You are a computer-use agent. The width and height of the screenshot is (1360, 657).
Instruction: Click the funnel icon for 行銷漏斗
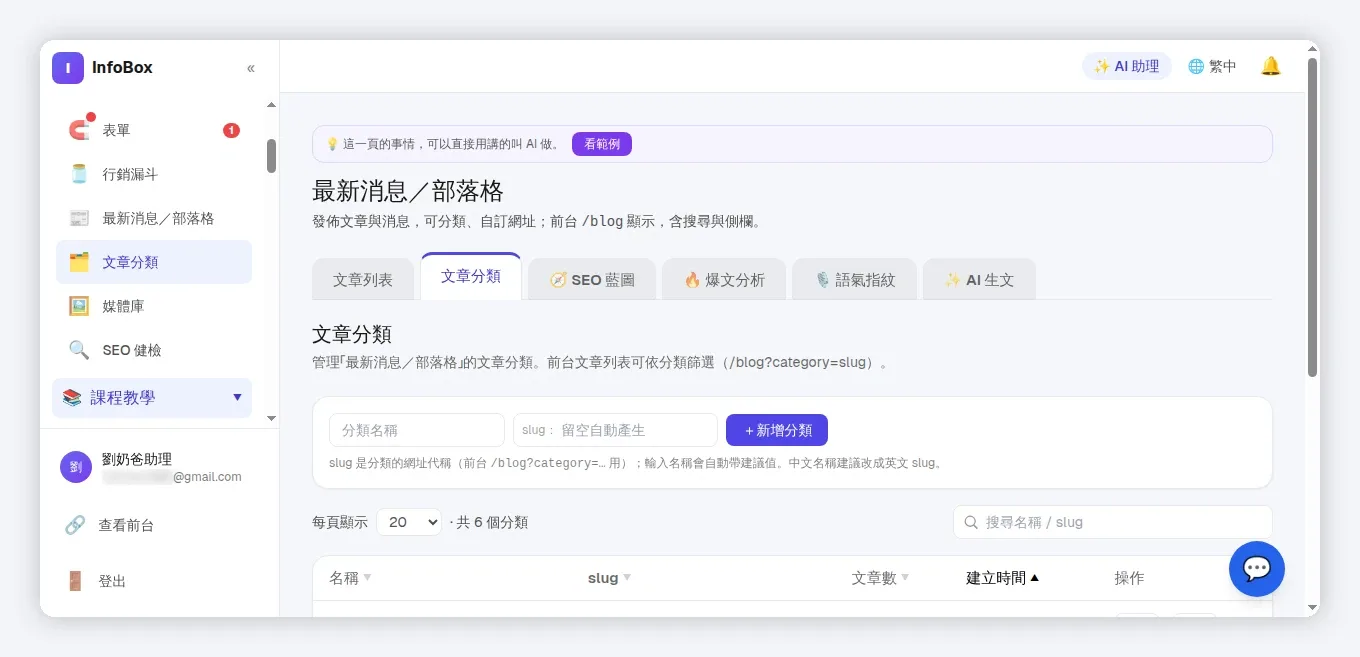click(x=79, y=174)
